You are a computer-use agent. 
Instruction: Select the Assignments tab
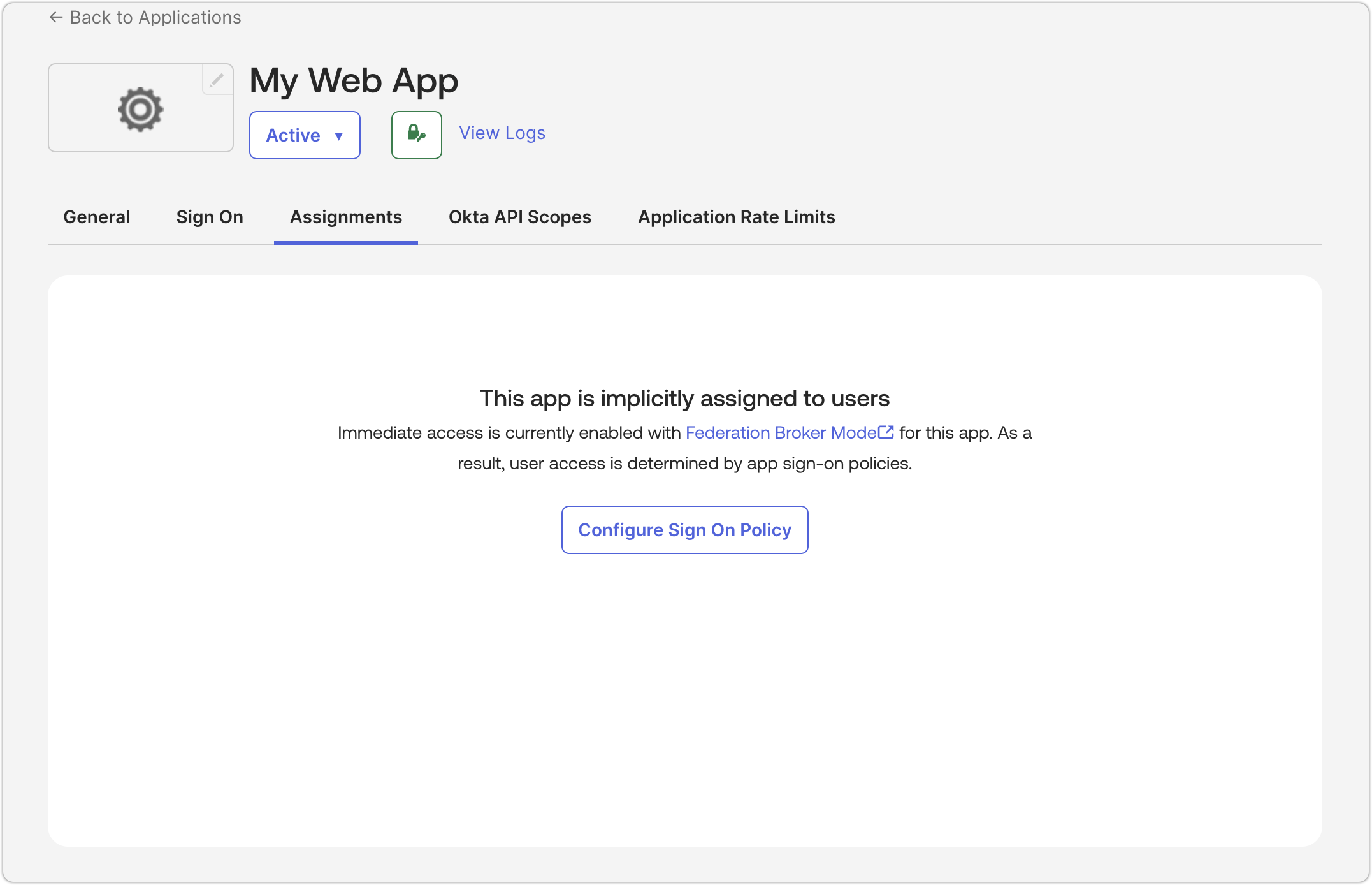coord(346,217)
